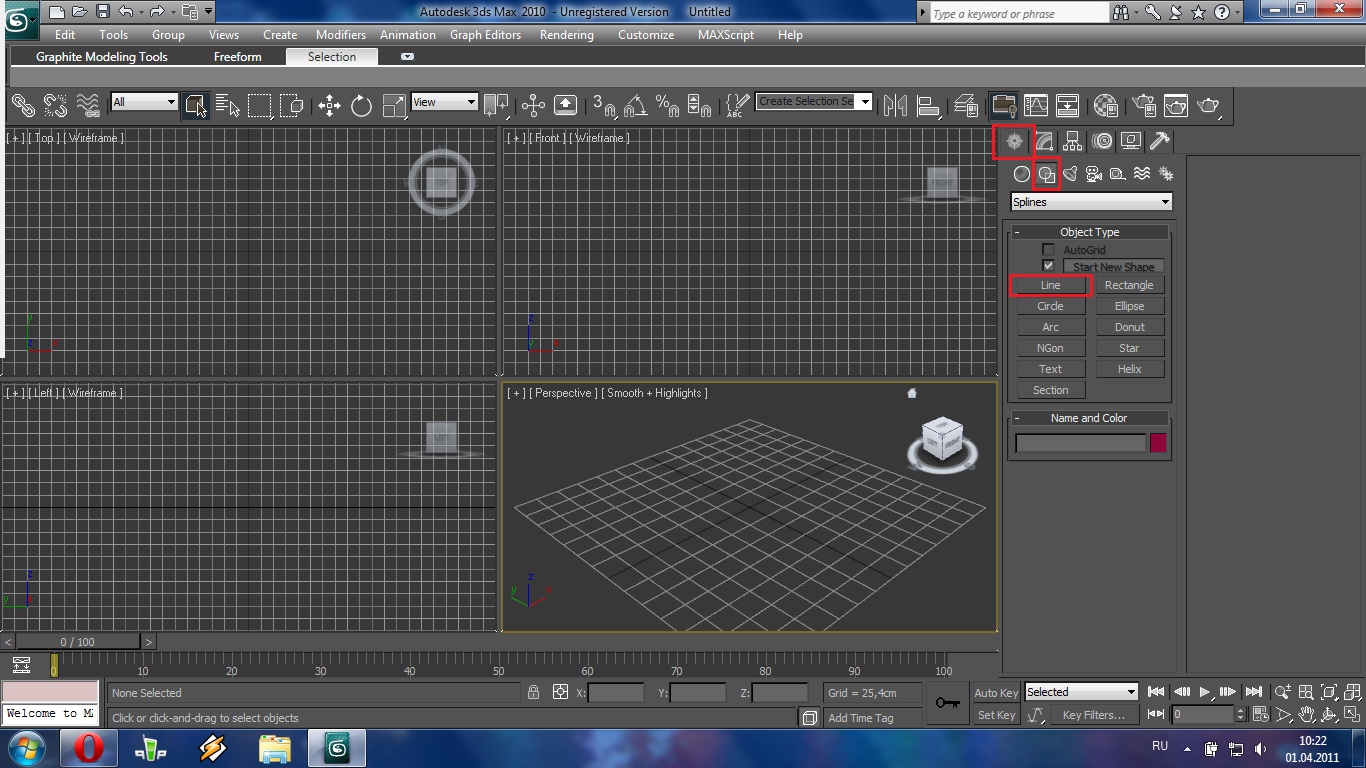Open the Utilities hammer panel
The image size is (1366, 768).
(x=1159, y=142)
